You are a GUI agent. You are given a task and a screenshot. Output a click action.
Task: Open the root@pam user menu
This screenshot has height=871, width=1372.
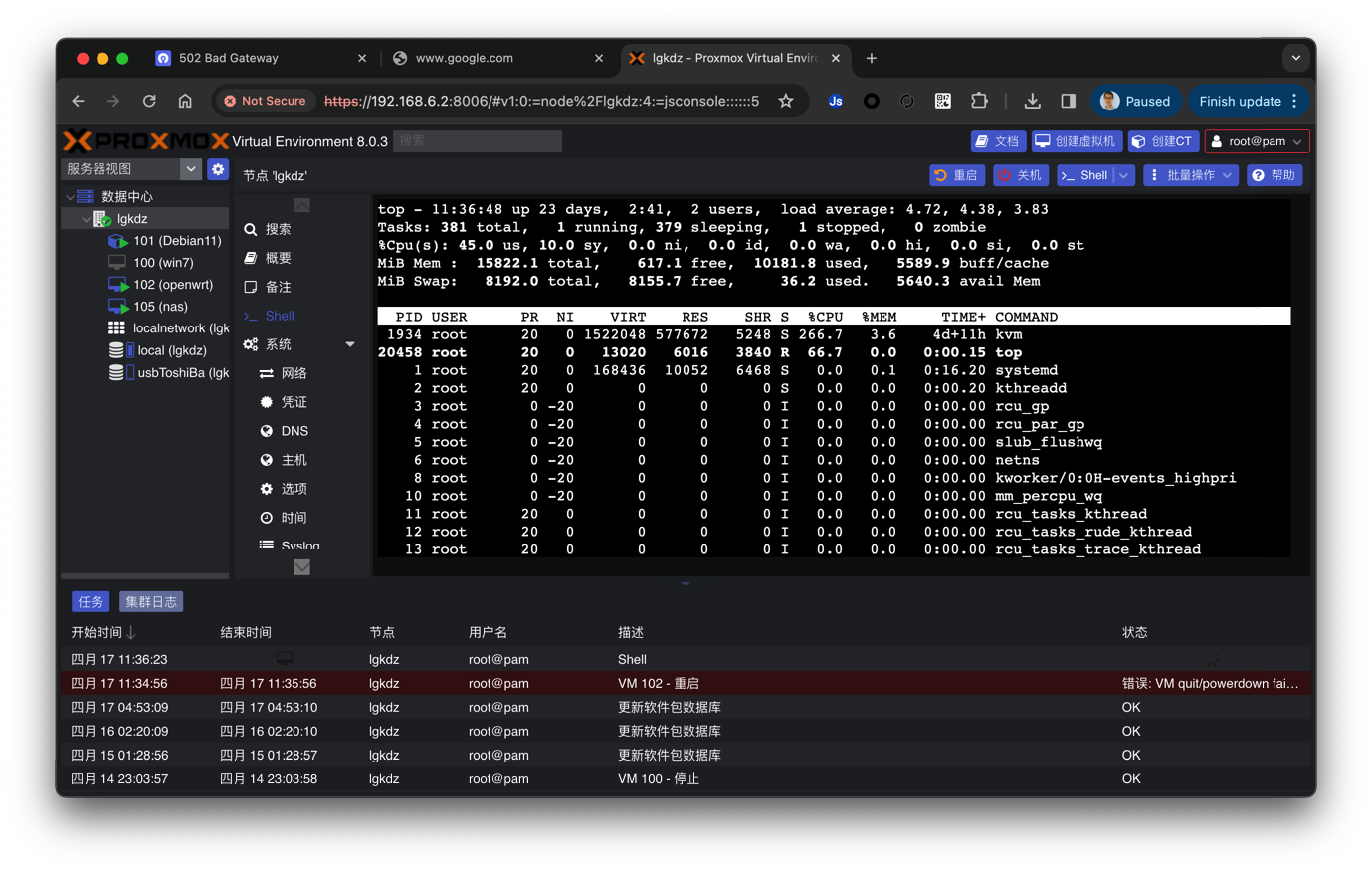point(1257,141)
